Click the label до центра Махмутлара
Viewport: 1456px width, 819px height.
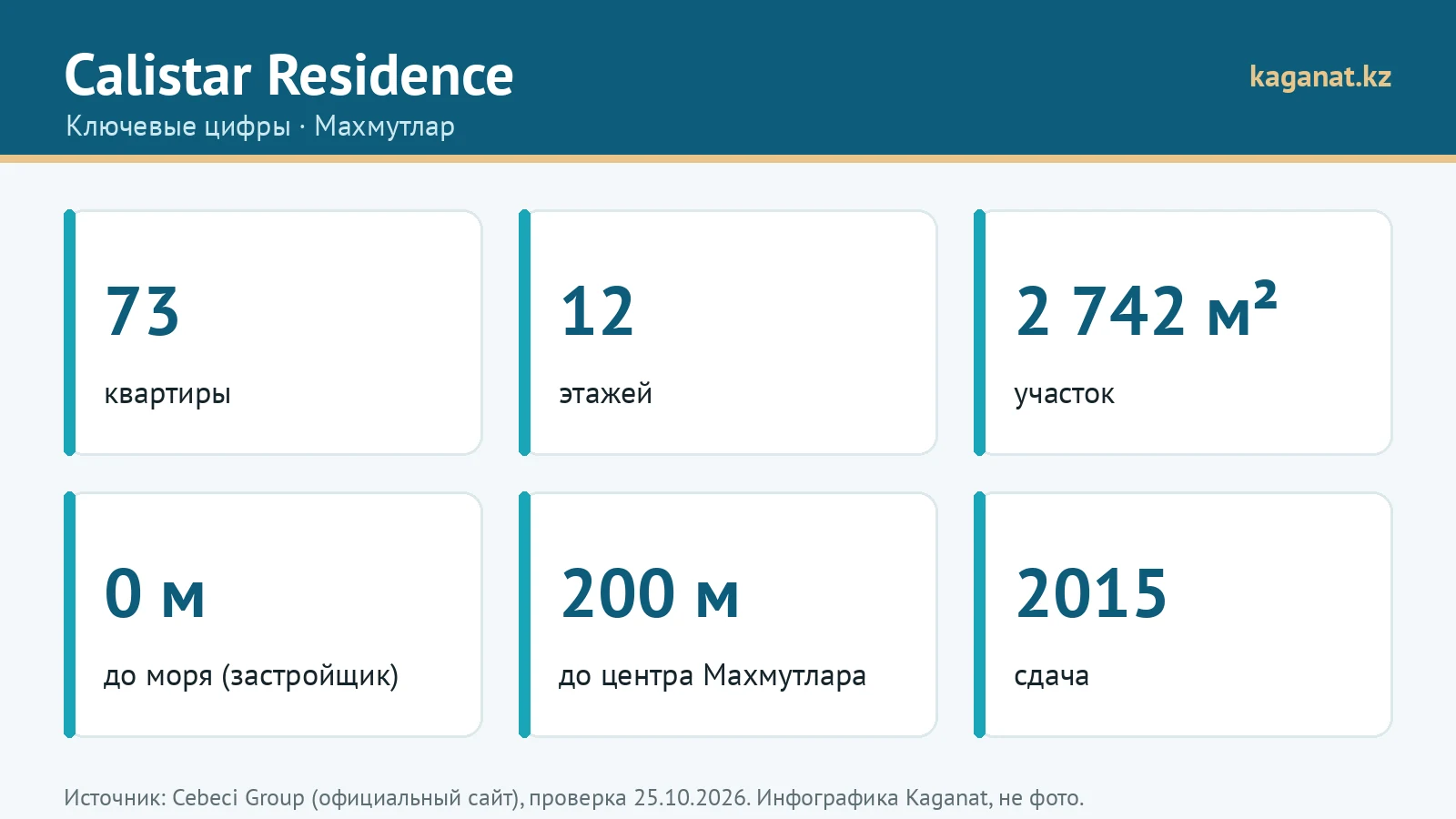click(x=713, y=676)
